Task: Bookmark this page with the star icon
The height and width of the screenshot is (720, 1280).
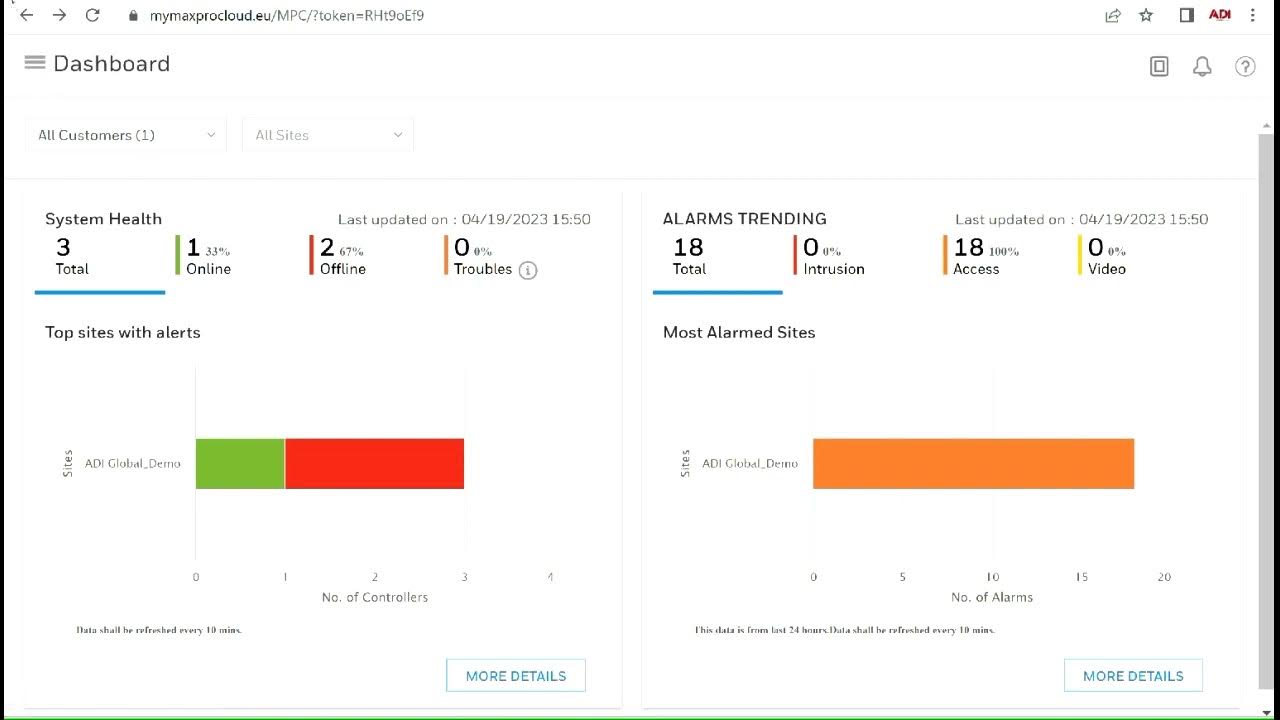Action: [x=1146, y=15]
